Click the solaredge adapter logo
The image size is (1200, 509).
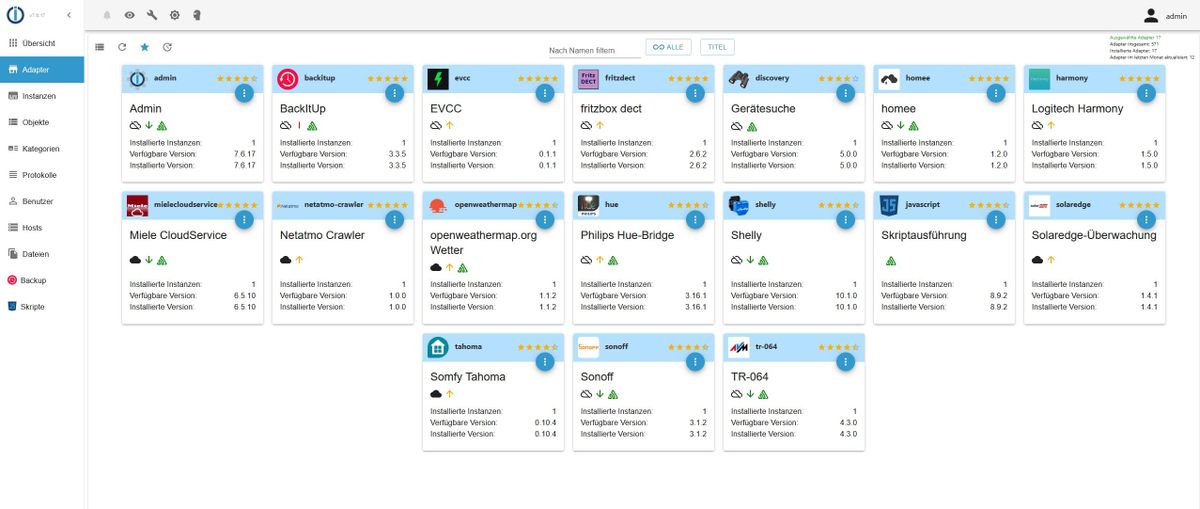[1039, 204]
